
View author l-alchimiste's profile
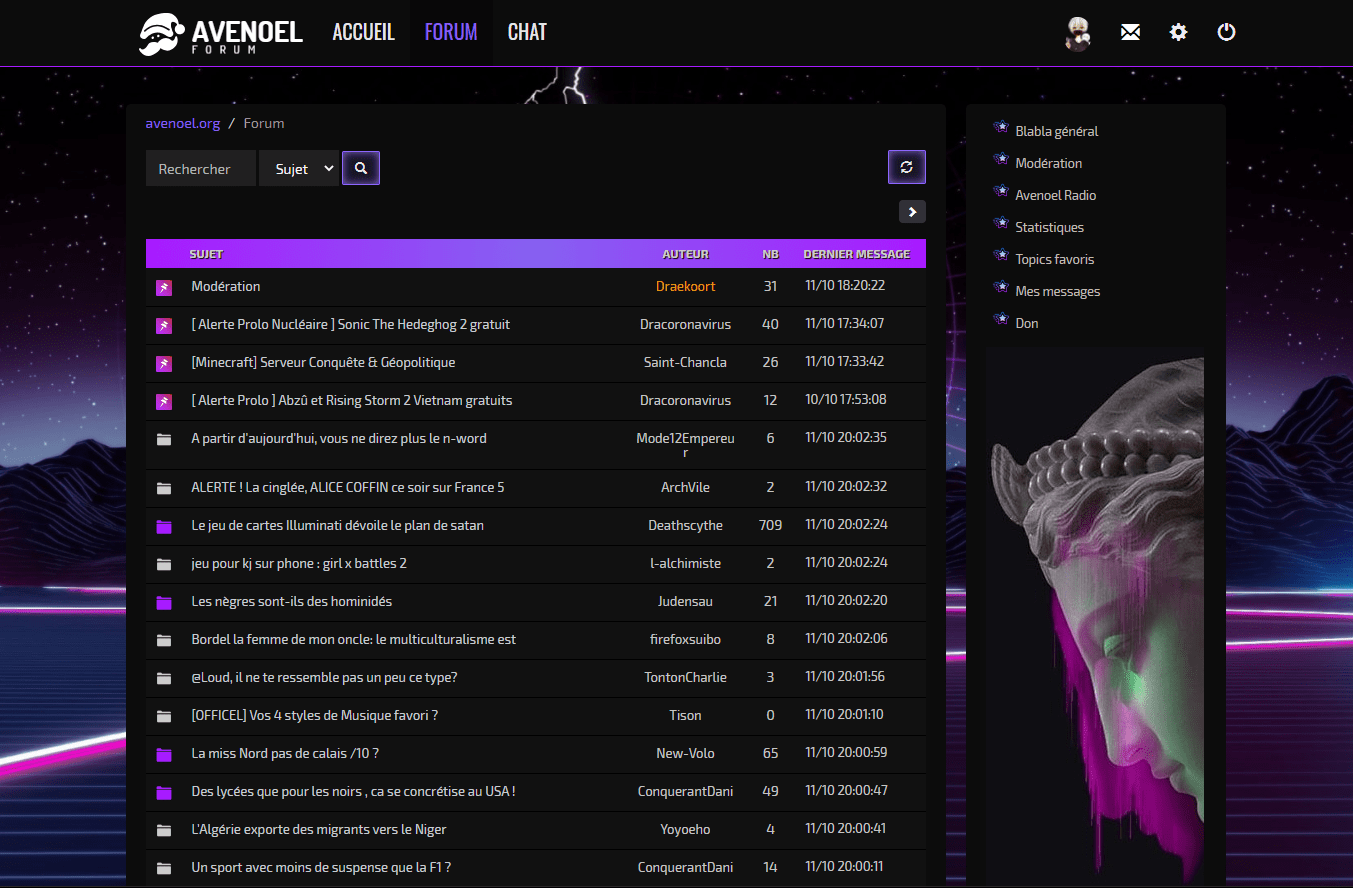point(685,563)
